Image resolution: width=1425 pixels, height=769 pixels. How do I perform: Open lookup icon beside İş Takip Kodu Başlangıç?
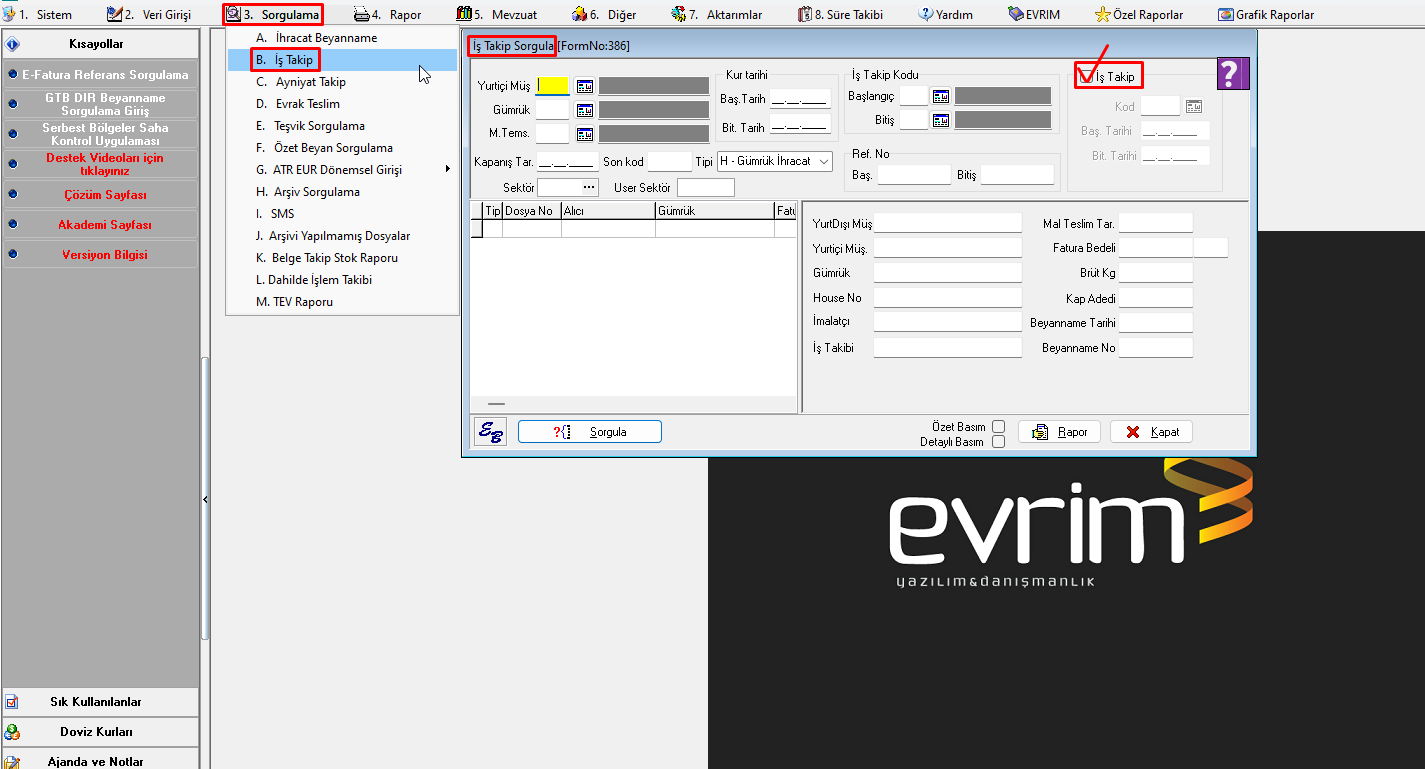(x=941, y=96)
